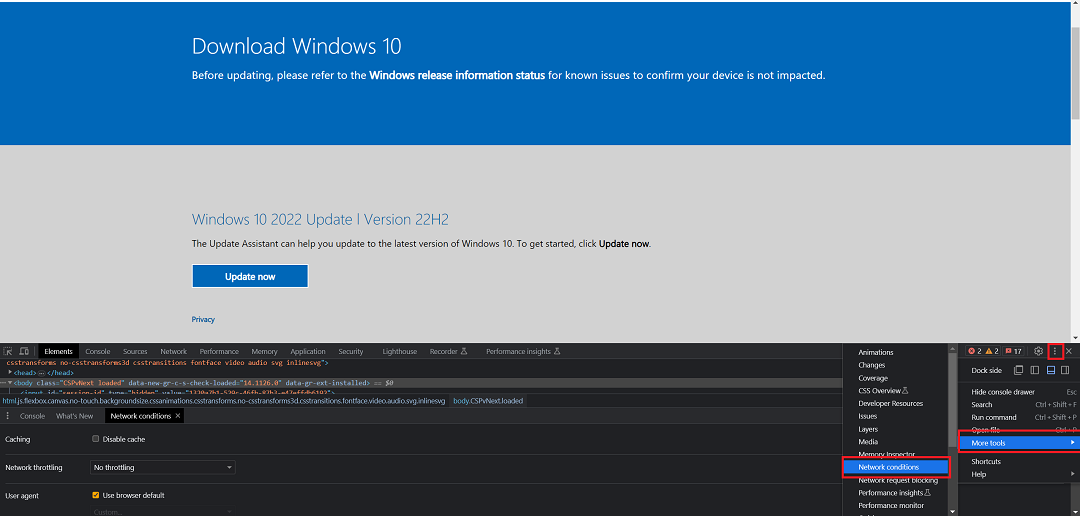Image resolution: width=1080 pixels, height=516 pixels.
Task: Close the Network conditions drawer tab
Action: pos(178,416)
